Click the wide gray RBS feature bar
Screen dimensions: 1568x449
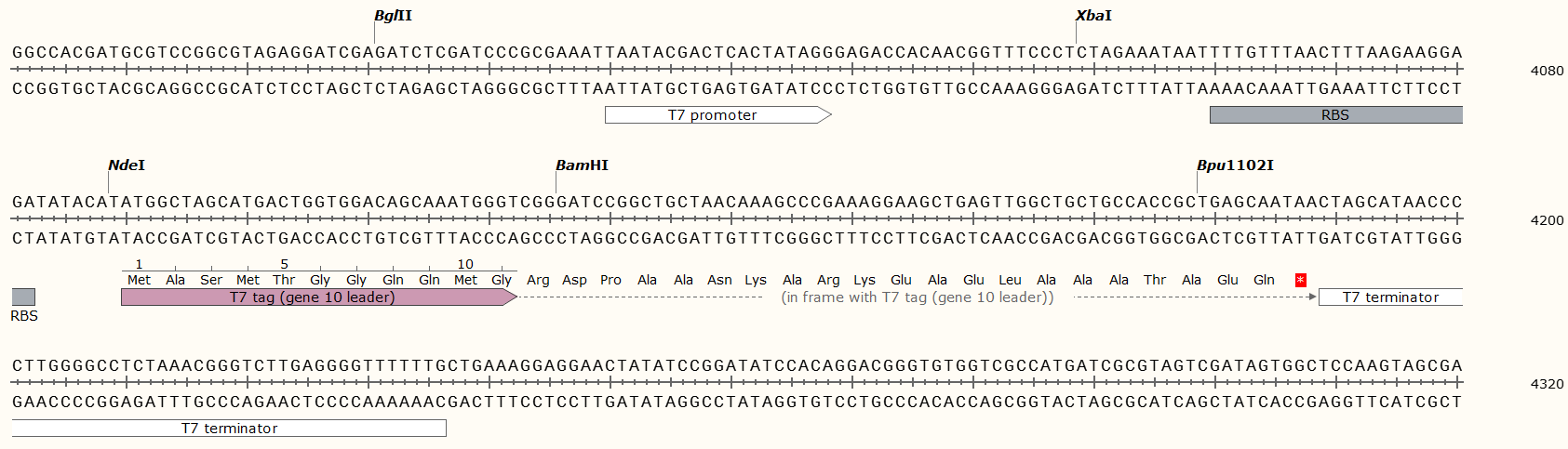click(x=1335, y=115)
